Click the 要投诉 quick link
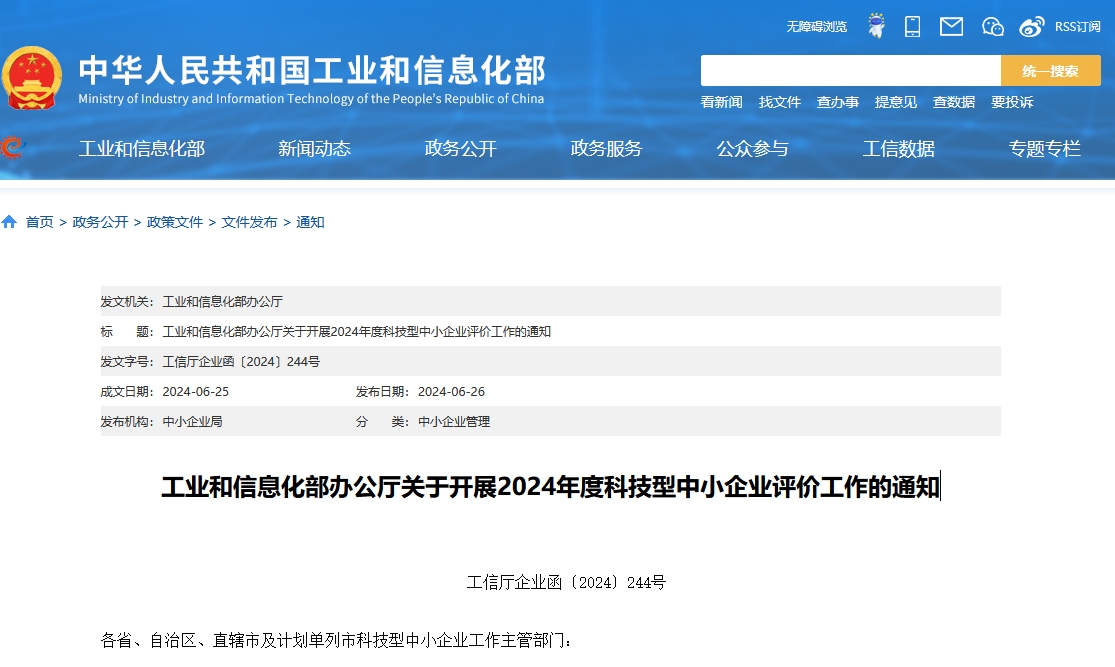Screen dimensions: 1115x667 click(x=1012, y=102)
